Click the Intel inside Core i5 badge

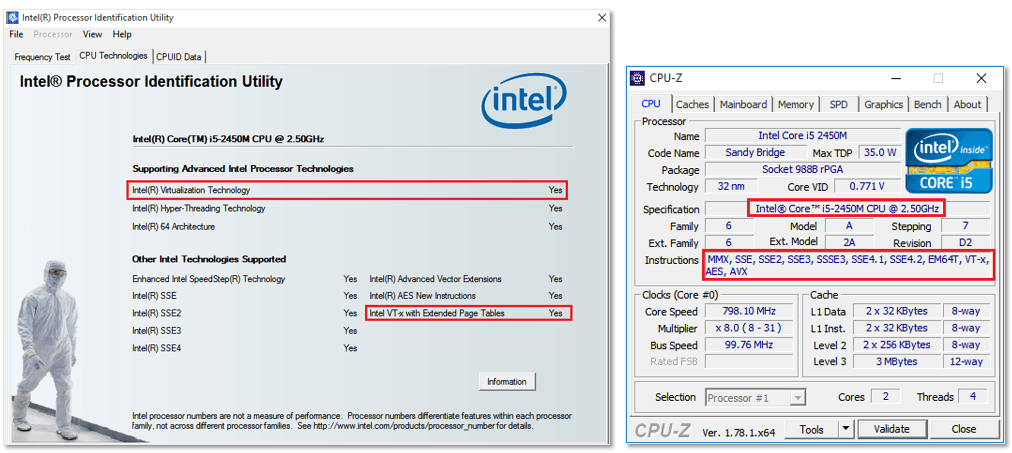948,160
